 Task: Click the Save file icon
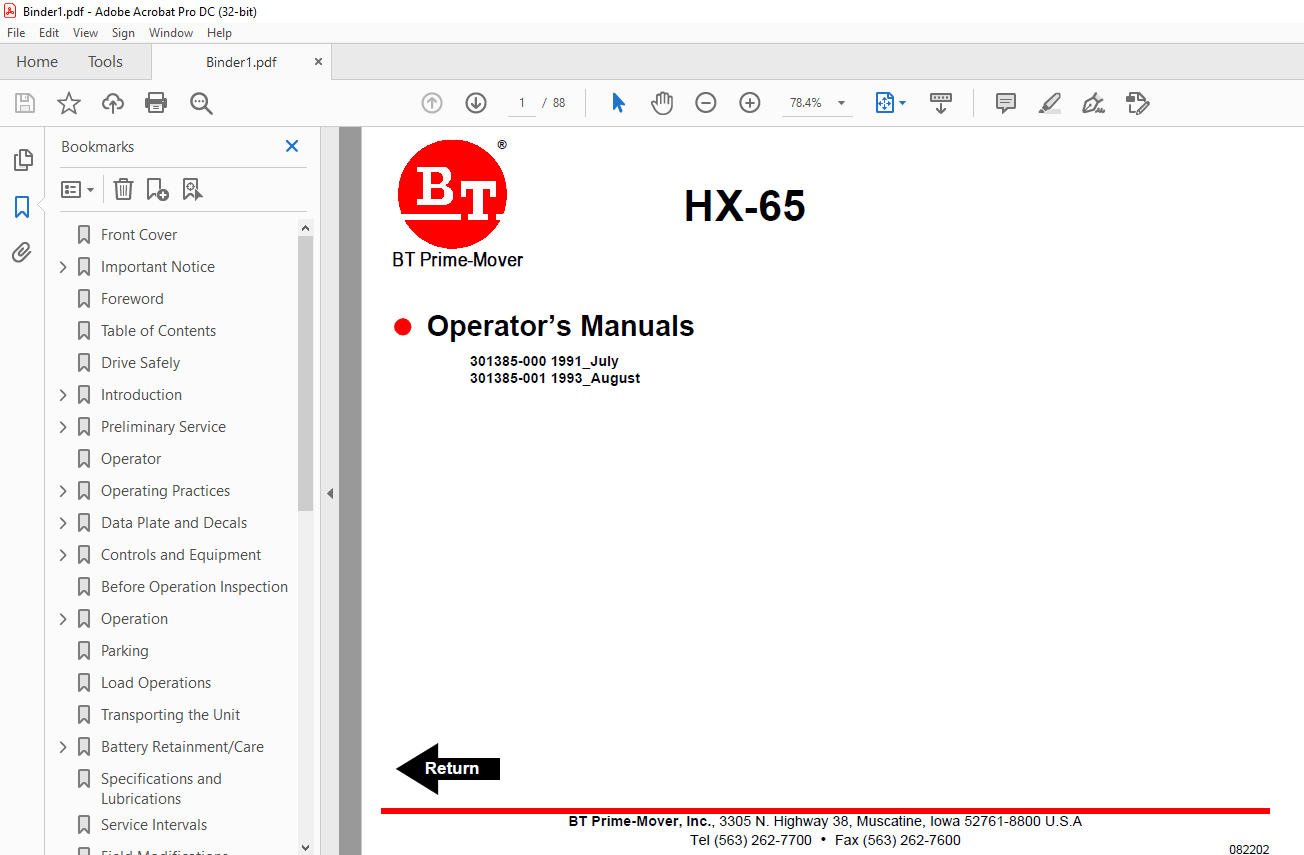pos(25,103)
